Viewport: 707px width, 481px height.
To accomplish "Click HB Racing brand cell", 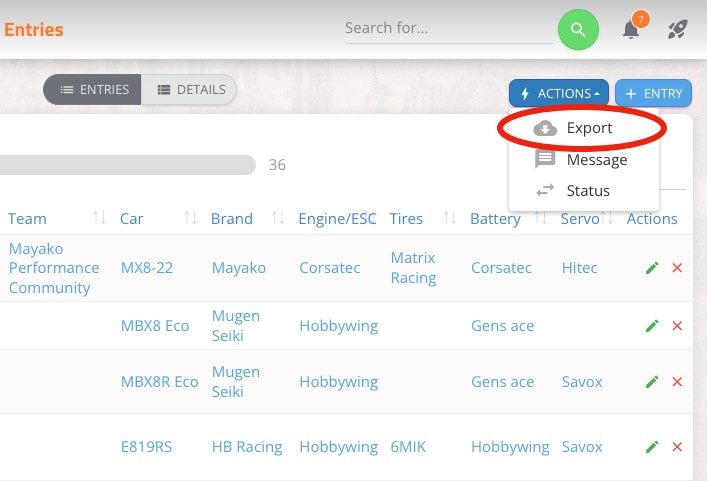I will [x=247, y=447].
